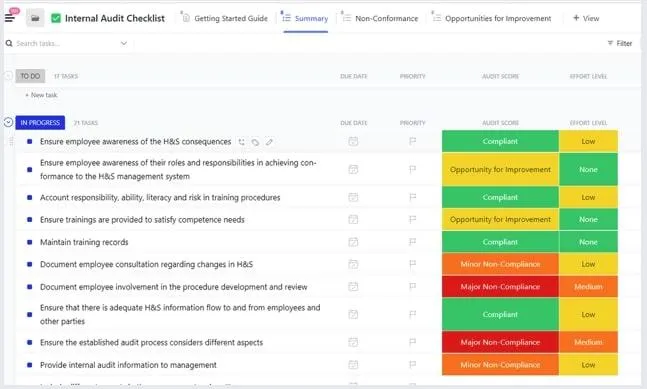Open task Provide internal audit information to management
The height and width of the screenshot is (389, 647).
pyautogui.click(x=128, y=365)
